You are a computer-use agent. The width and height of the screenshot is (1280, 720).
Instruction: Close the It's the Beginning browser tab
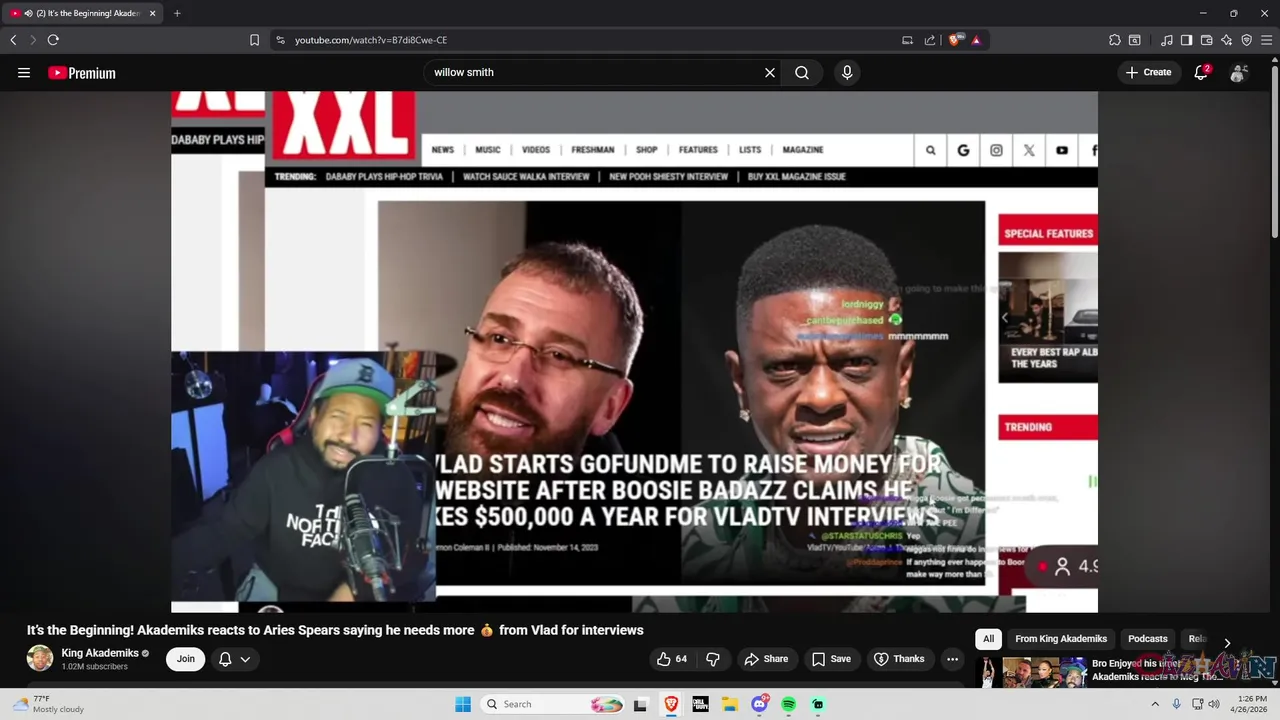click(x=152, y=13)
